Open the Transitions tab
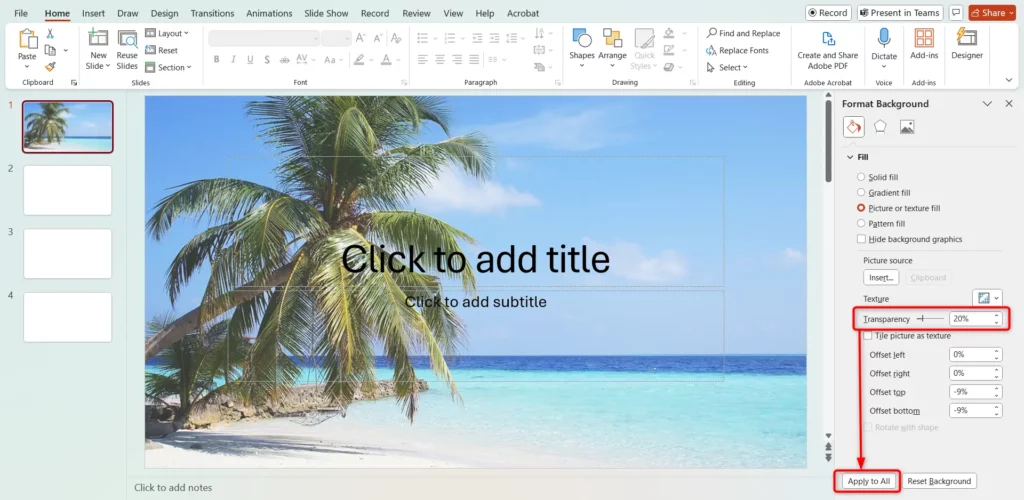1024x500 pixels. 211,14
